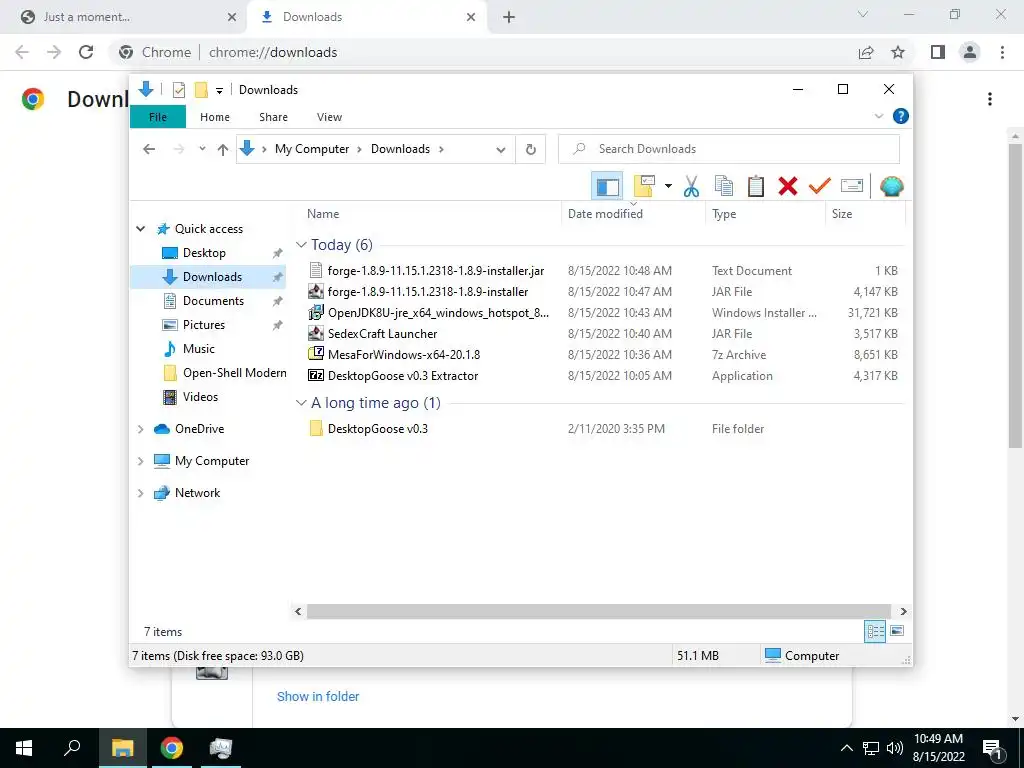The image size is (1024, 768).
Task: Switch to Details view icon
Action: pos(875,632)
